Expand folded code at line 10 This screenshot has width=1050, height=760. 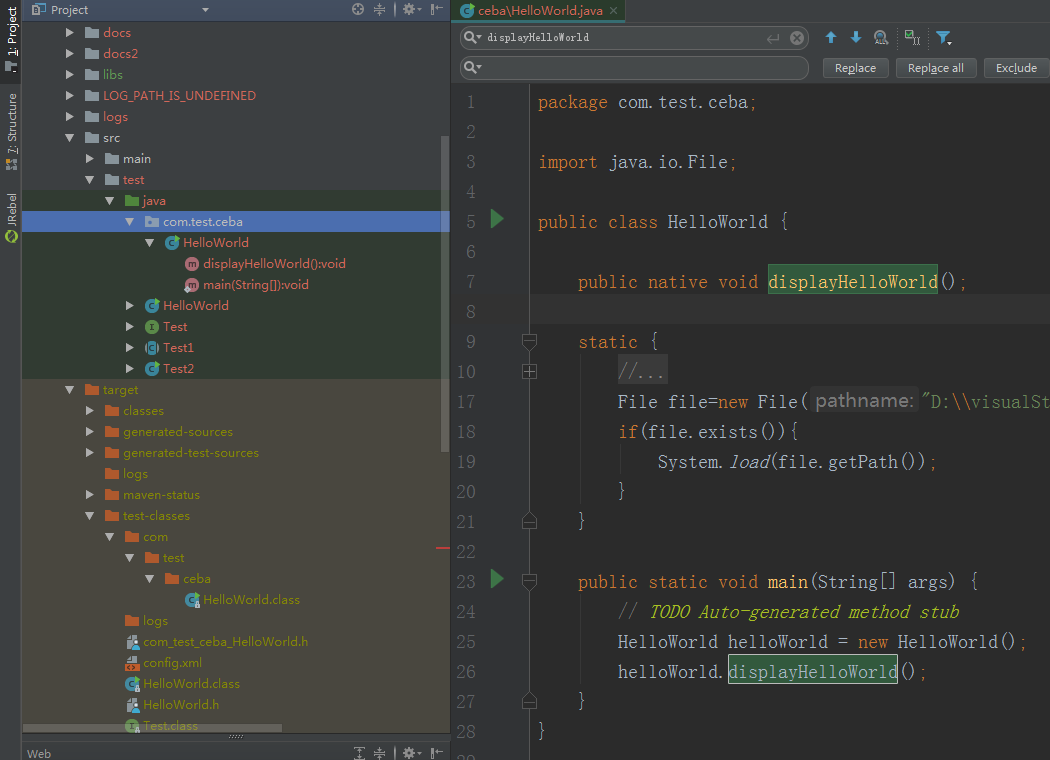[529, 371]
